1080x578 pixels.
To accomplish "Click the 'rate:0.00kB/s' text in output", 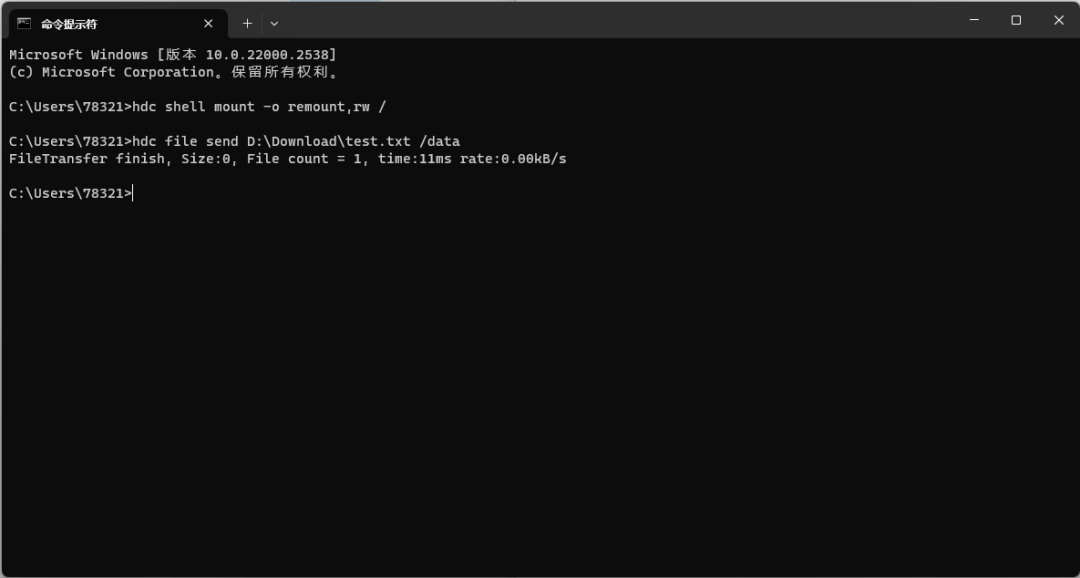I will (x=513, y=159).
